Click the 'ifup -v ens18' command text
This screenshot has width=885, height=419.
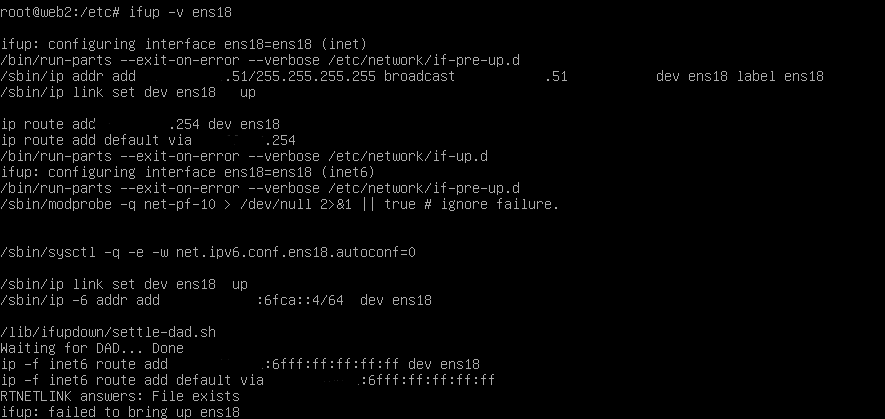click(180, 12)
